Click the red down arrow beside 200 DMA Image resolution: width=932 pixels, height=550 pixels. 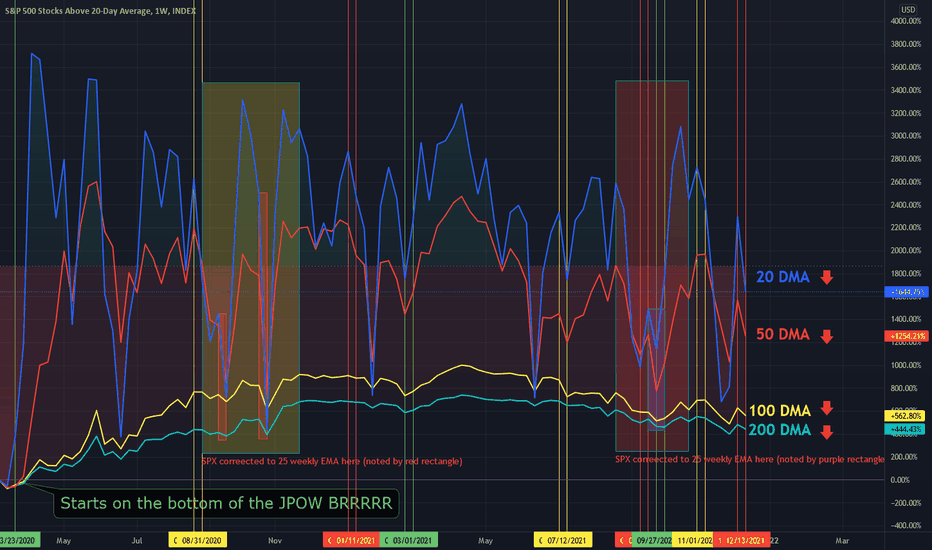click(827, 432)
